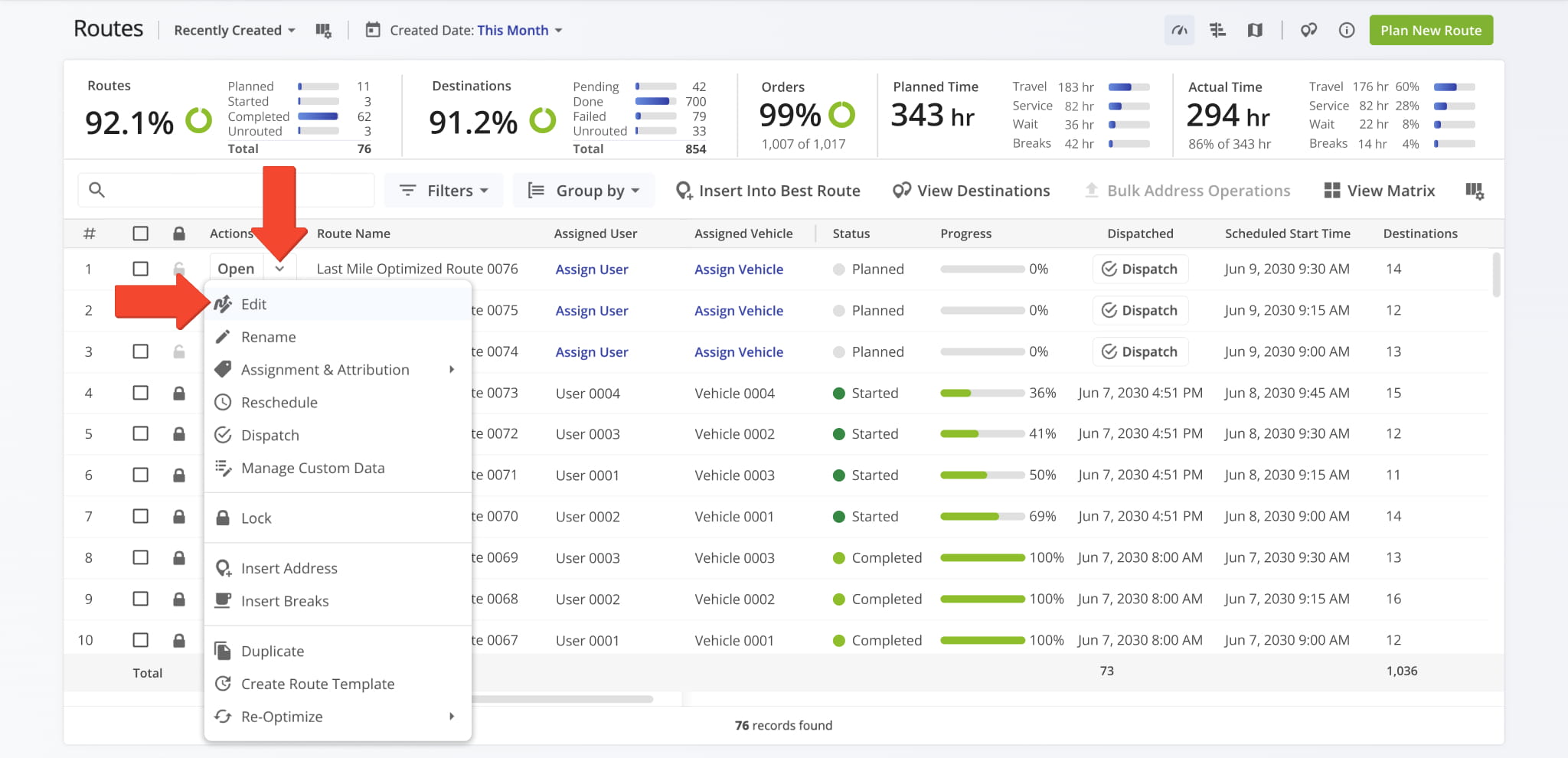Click the lock icon on row 10

[x=179, y=640]
